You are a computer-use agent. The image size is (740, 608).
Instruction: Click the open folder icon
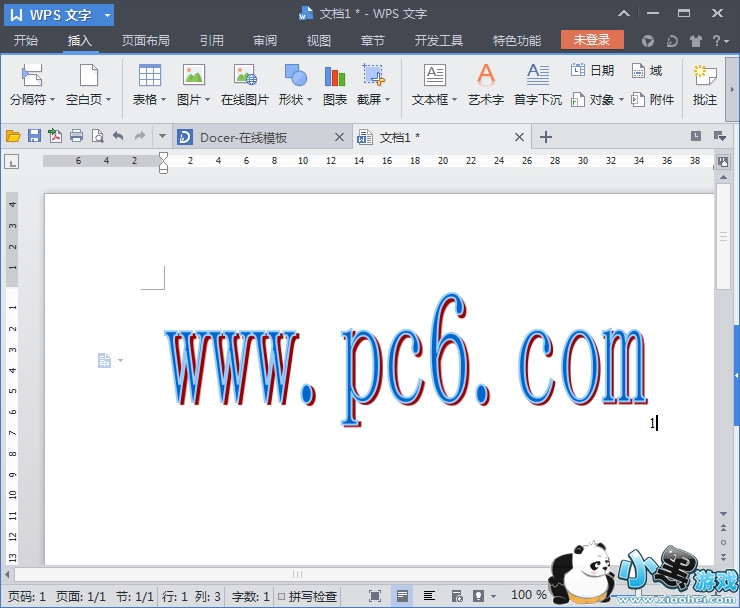(x=13, y=137)
